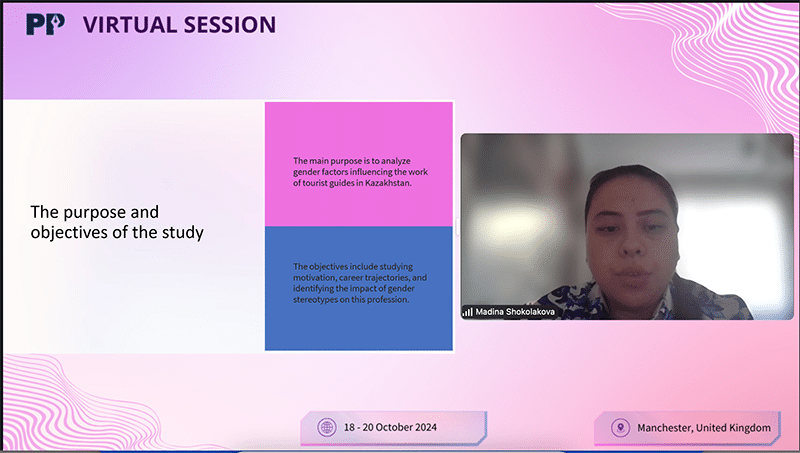Click the location pin icon

(x=620, y=428)
